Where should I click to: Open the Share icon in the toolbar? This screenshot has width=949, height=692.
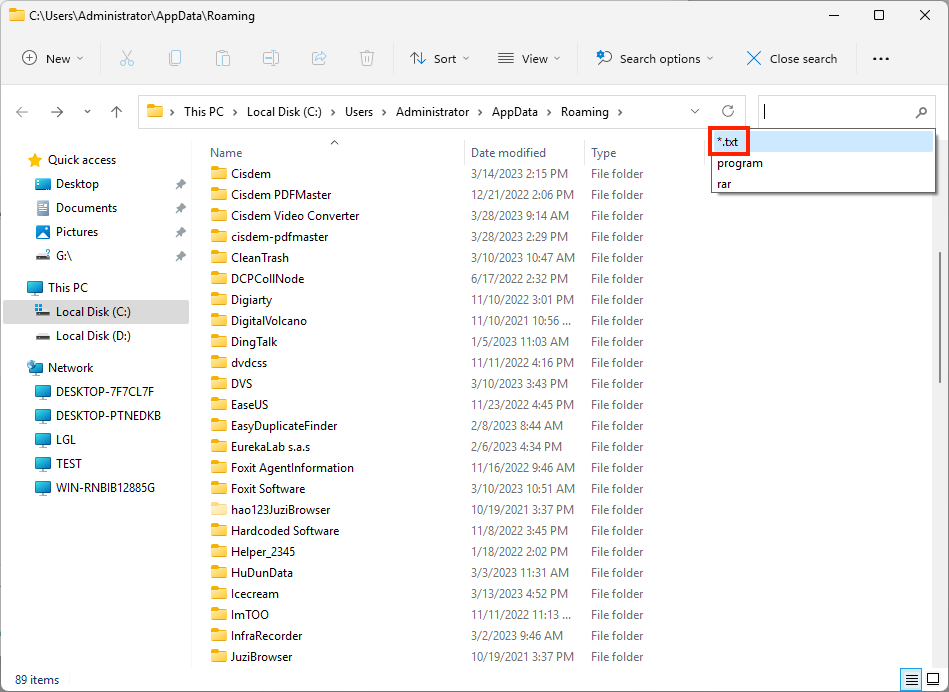coord(318,58)
